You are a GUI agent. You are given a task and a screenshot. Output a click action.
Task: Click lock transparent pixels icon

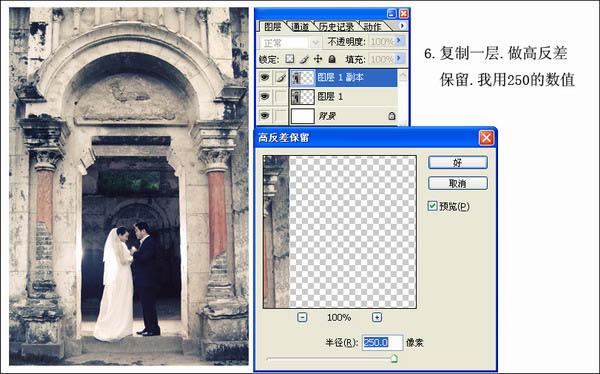click(290, 59)
